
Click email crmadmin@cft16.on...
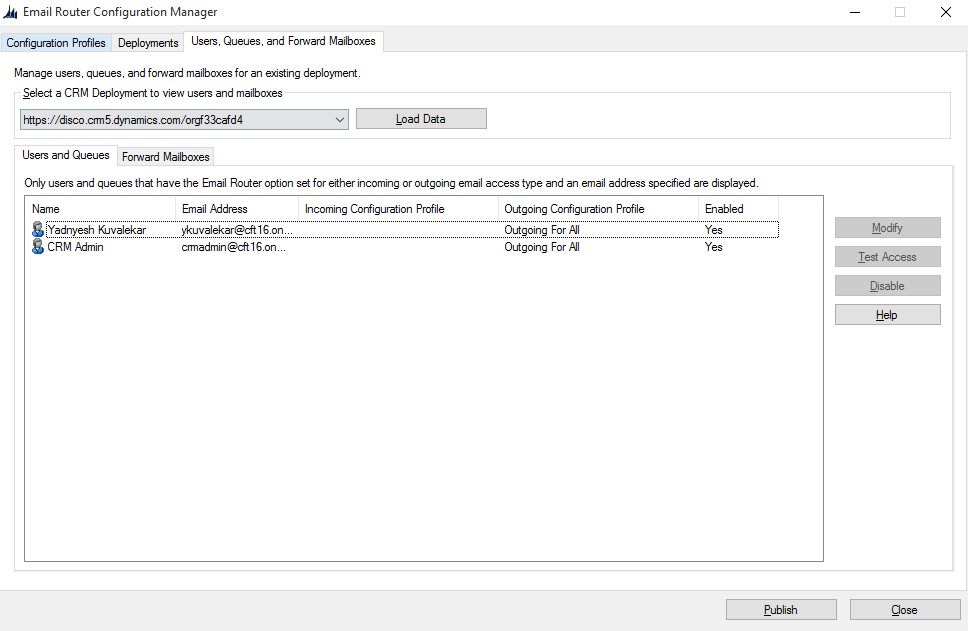[x=234, y=247]
